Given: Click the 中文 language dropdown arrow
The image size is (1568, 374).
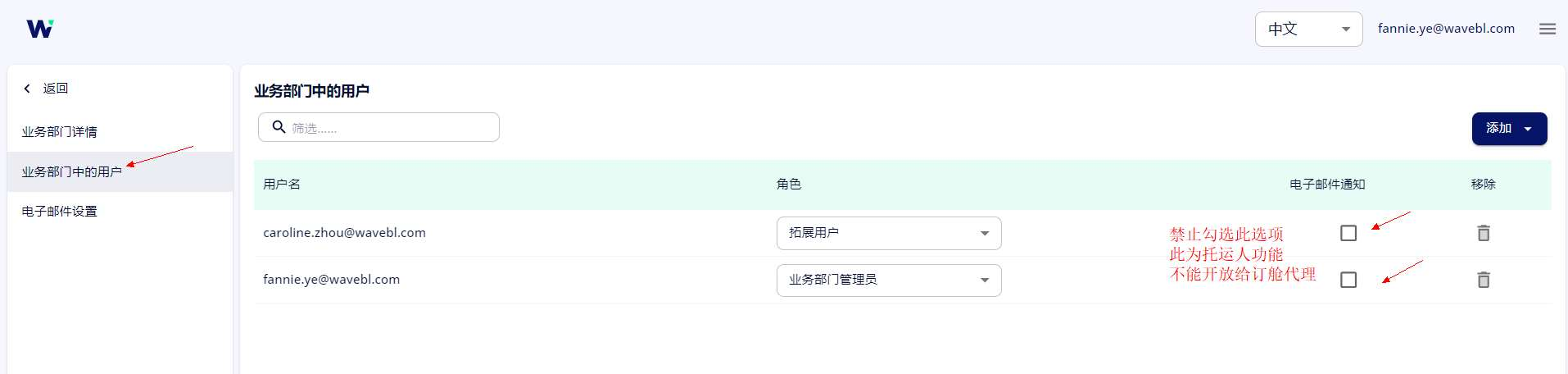Looking at the screenshot, I should pos(1346,30).
